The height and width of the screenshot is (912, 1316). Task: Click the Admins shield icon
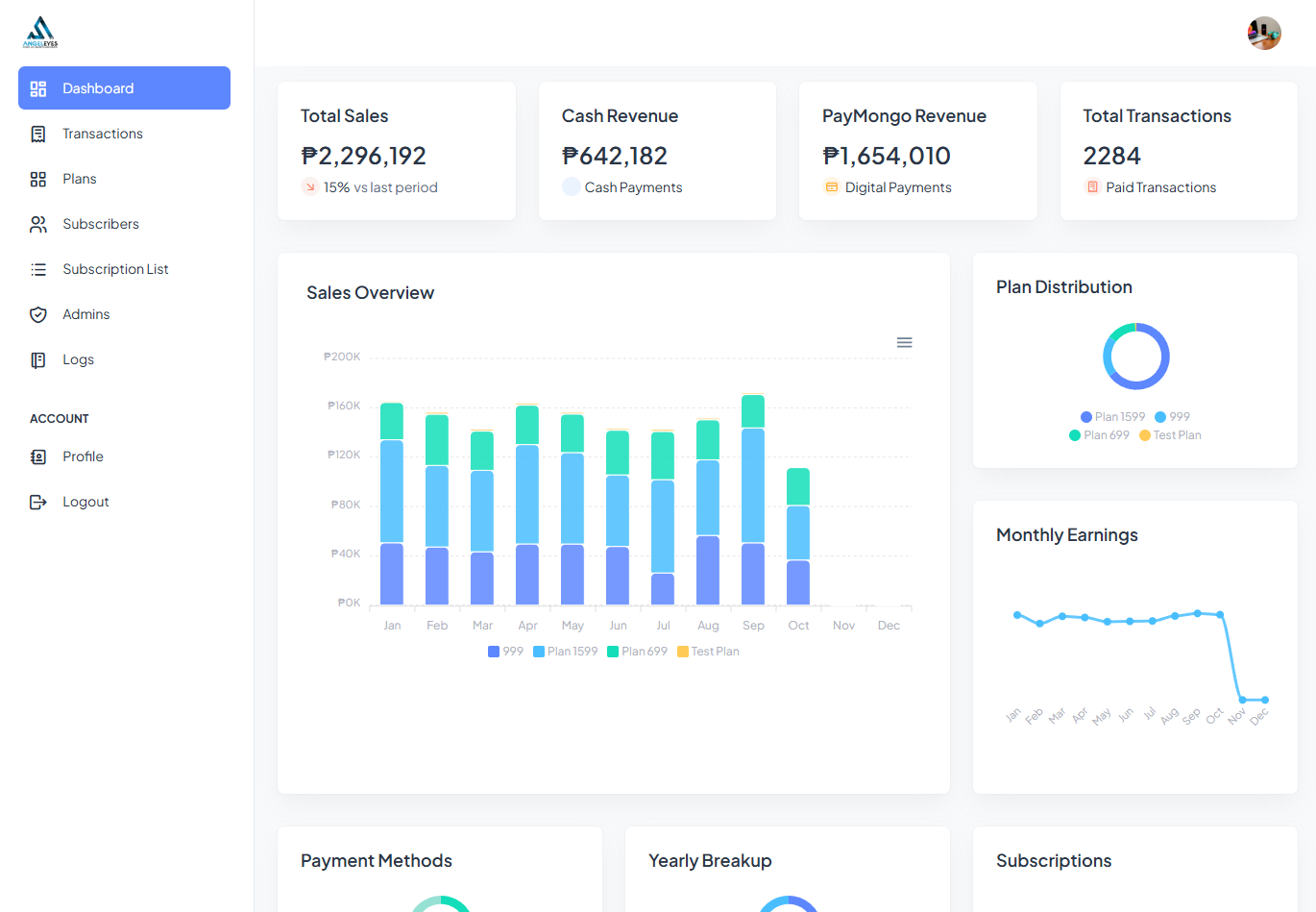[x=38, y=314]
